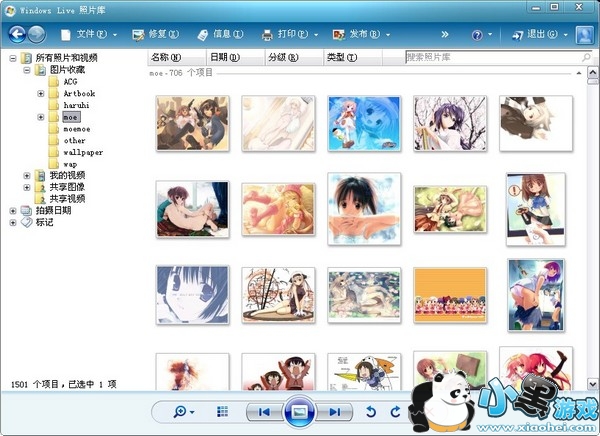
Task: Open the dropdown next to Help icon
Action: 490,34
